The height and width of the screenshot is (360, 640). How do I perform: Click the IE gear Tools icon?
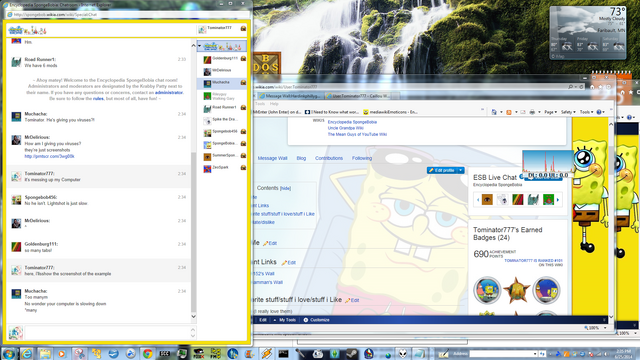tap(608, 87)
